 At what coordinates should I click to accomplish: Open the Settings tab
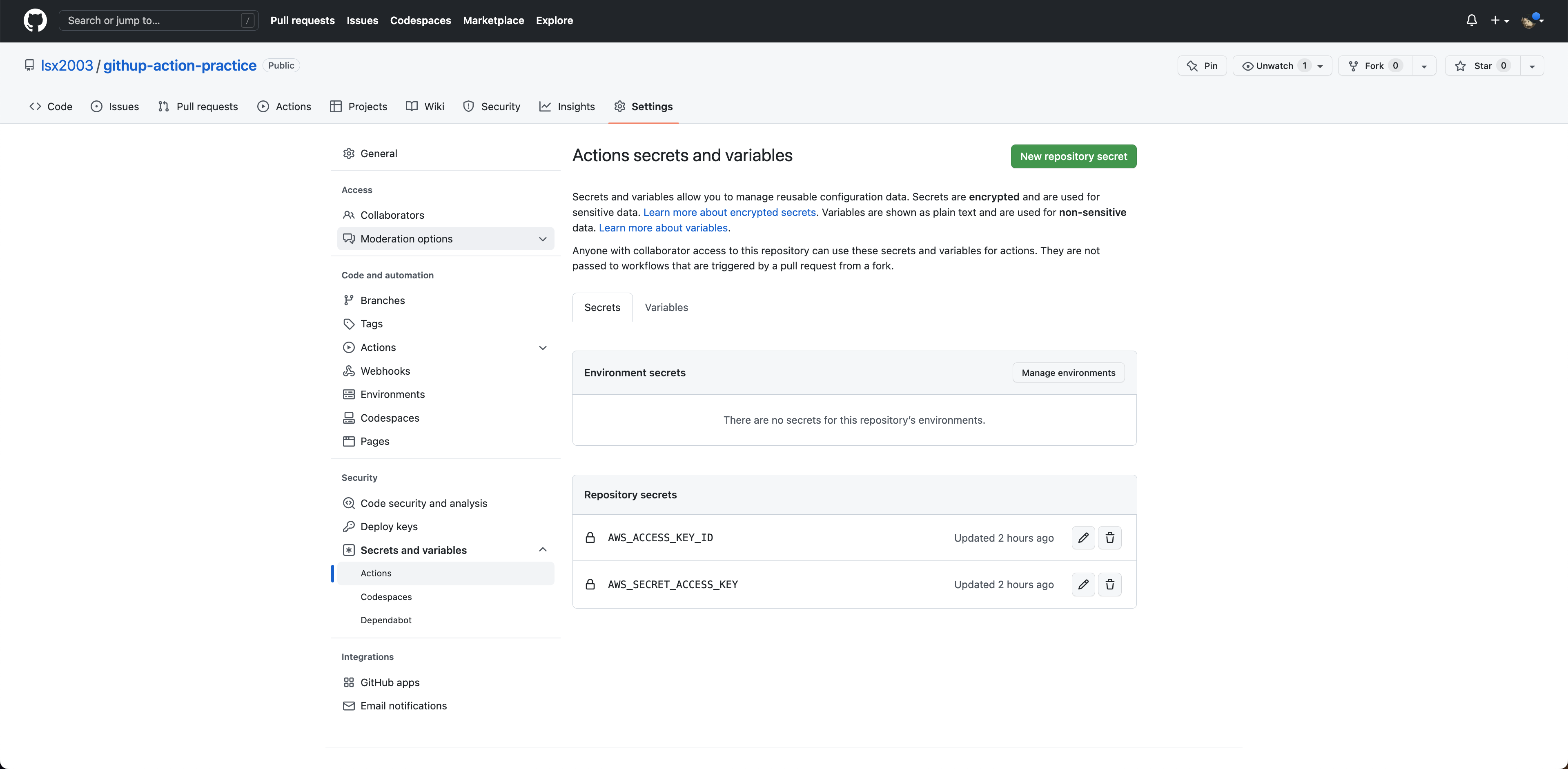tap(644, 107)
